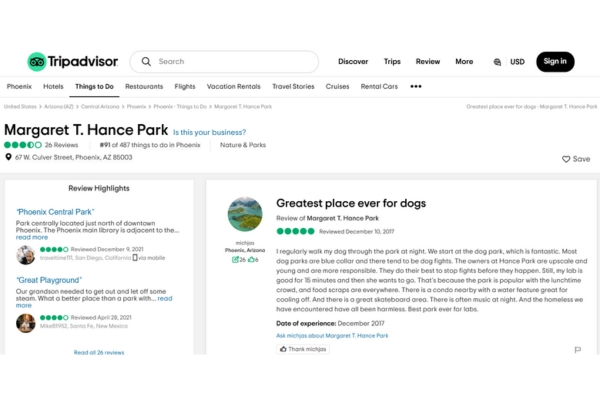Screen dimensions: 600x400
Task: Click the heart Save icon
Action: click(x=566, y=159)
